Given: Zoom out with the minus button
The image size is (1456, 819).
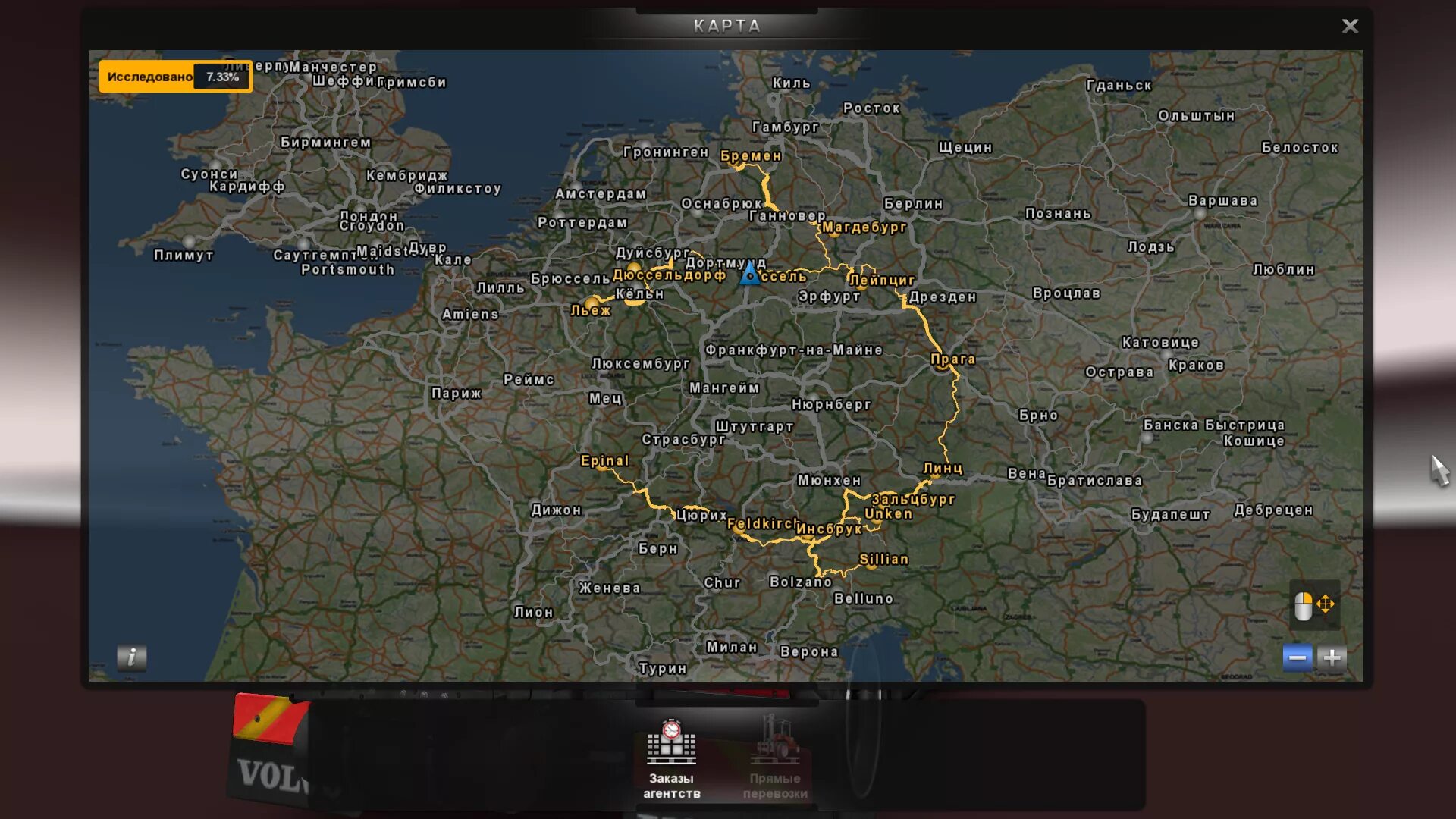Looking at the screenshot, I should 1298,657.
